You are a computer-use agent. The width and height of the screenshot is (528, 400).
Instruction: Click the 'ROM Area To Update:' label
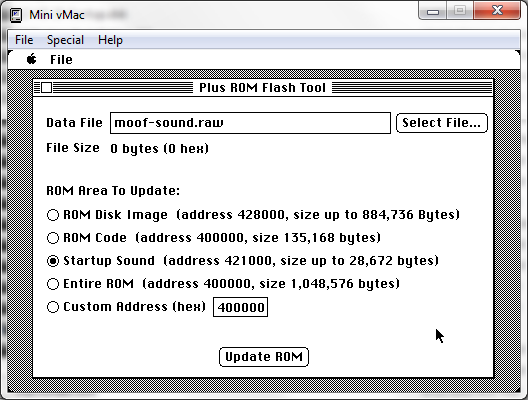113,191
